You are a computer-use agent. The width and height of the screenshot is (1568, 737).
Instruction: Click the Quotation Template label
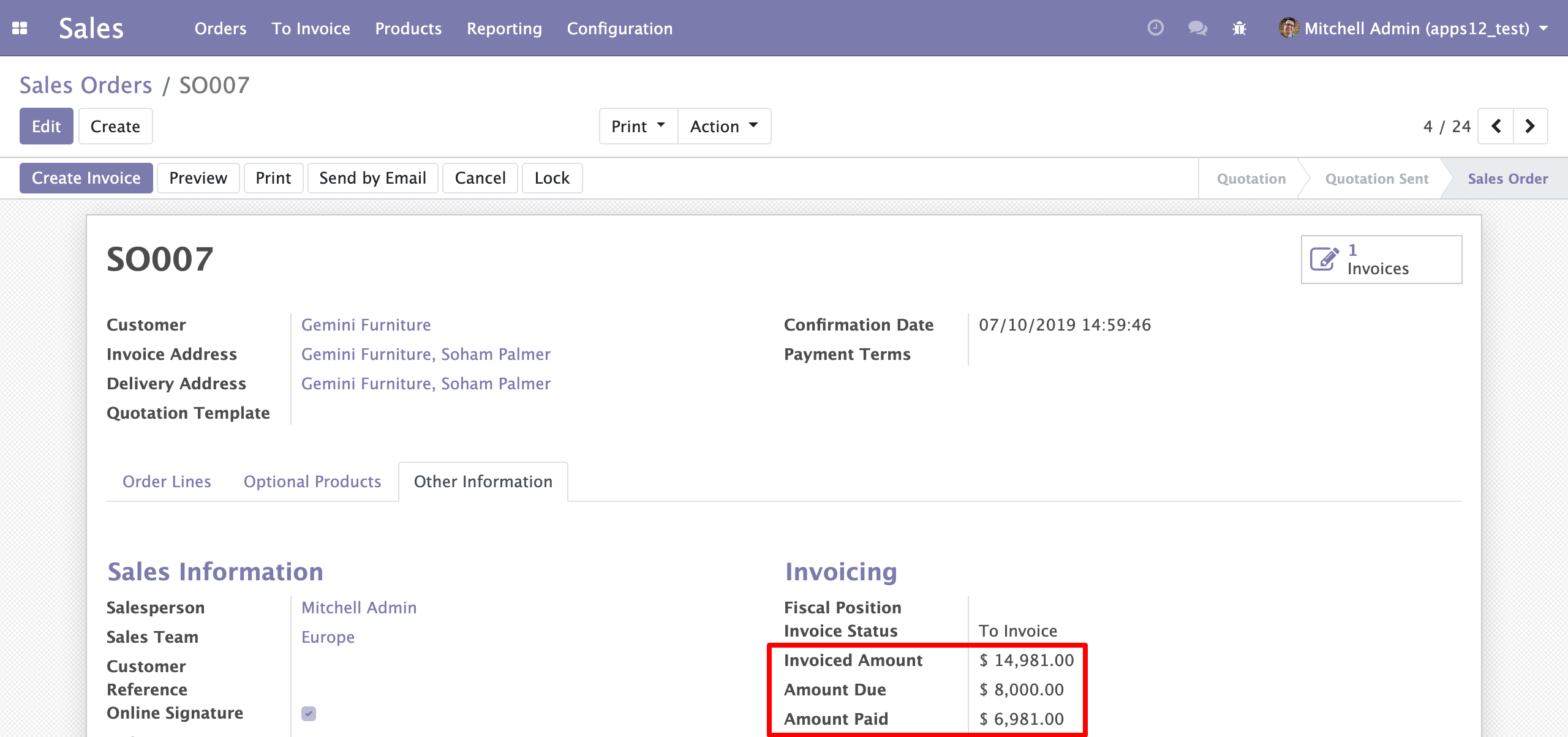(188, 413)
